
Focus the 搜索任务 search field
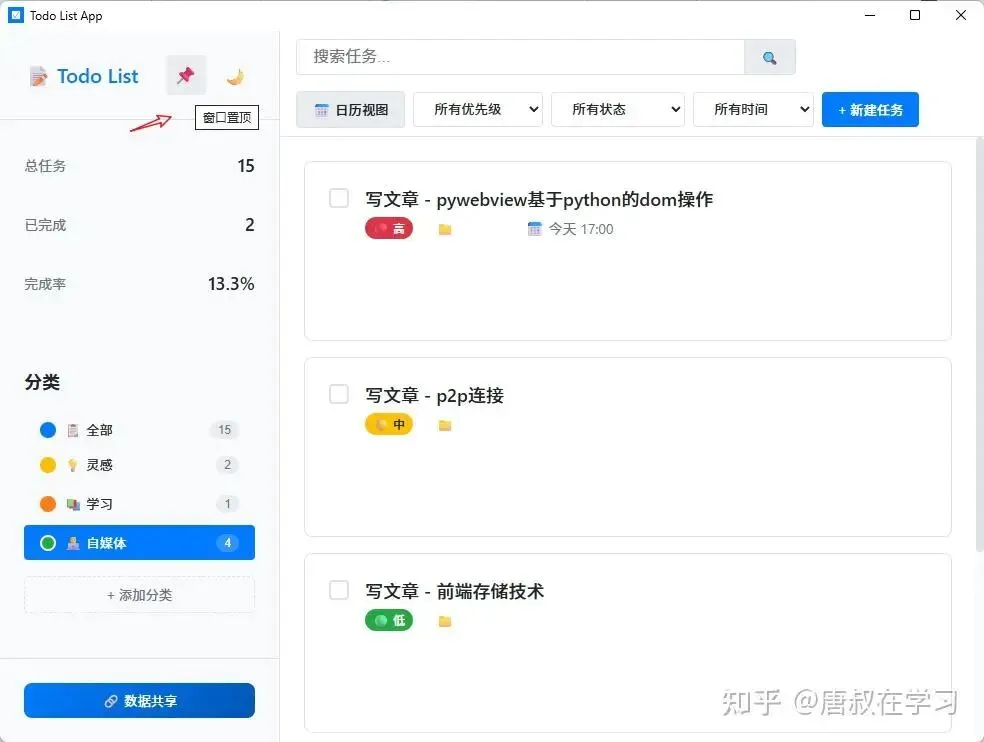tap(521, 57)
